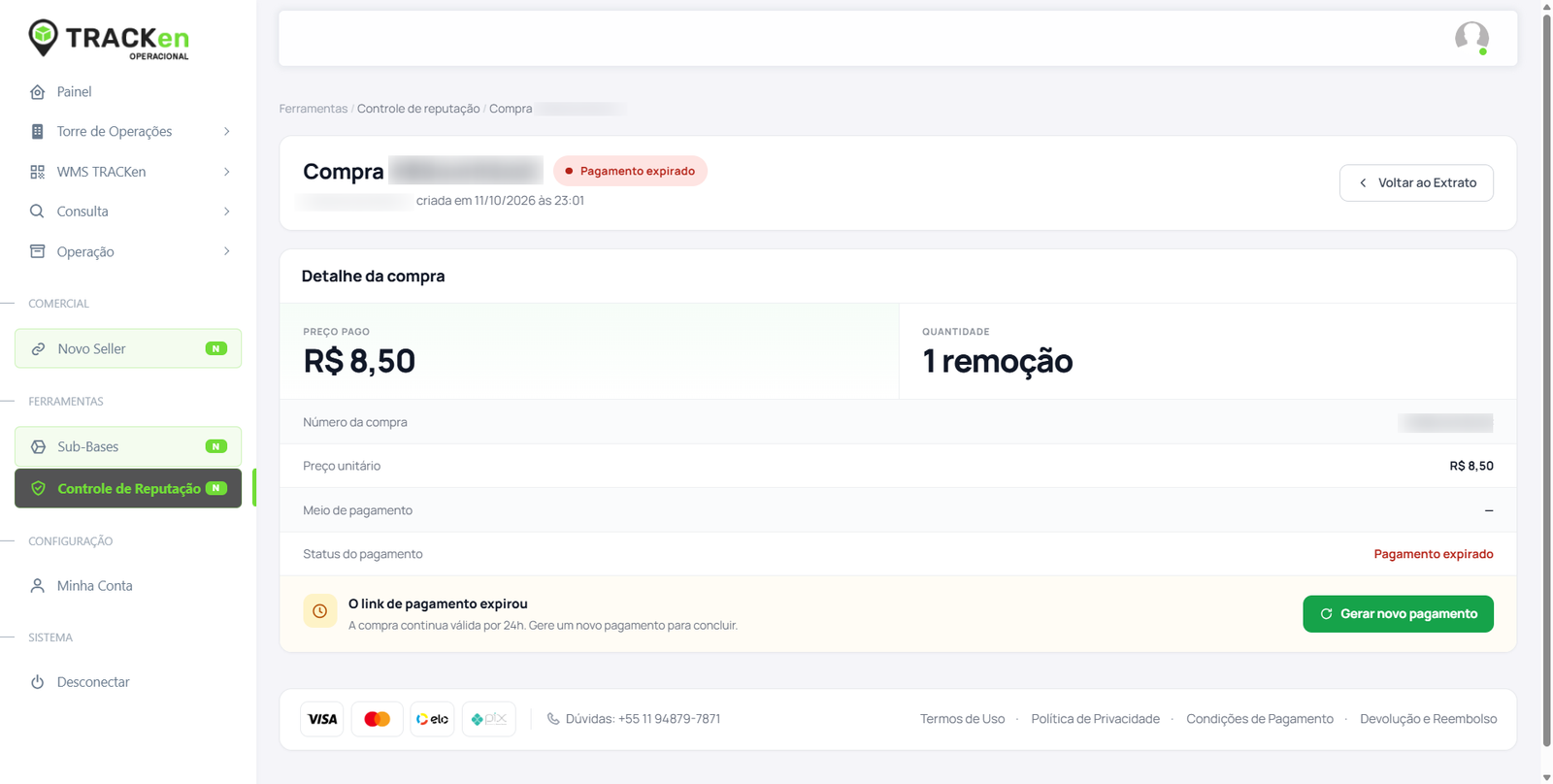Click the Minha Conta person icon
Screen dimensions: 1553x784
[37, 586]
